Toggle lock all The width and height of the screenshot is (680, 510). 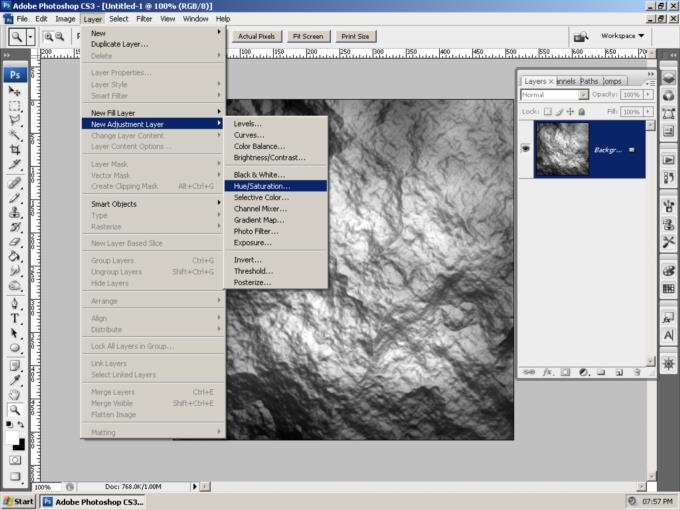(x=582, y=111)
